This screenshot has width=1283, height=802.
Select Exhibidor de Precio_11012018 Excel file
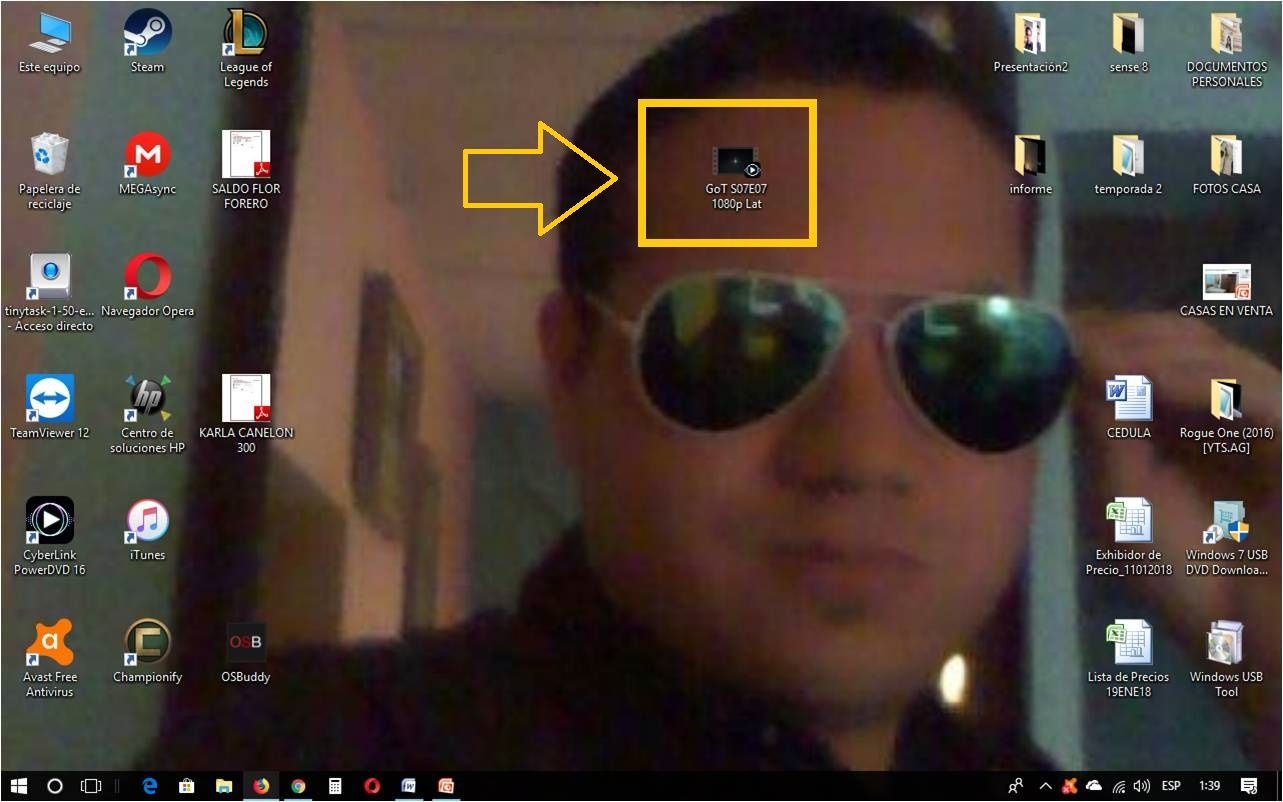point(1128,538)
